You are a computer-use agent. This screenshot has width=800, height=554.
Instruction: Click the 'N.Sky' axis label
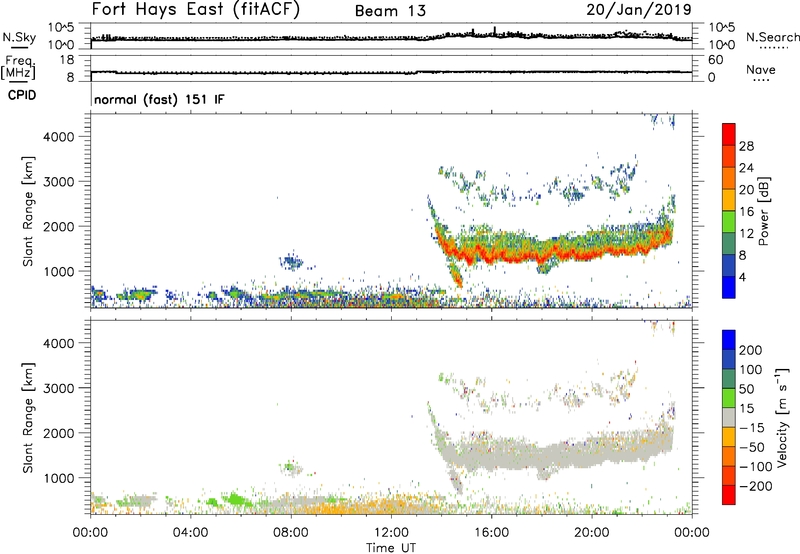(19, 37)
